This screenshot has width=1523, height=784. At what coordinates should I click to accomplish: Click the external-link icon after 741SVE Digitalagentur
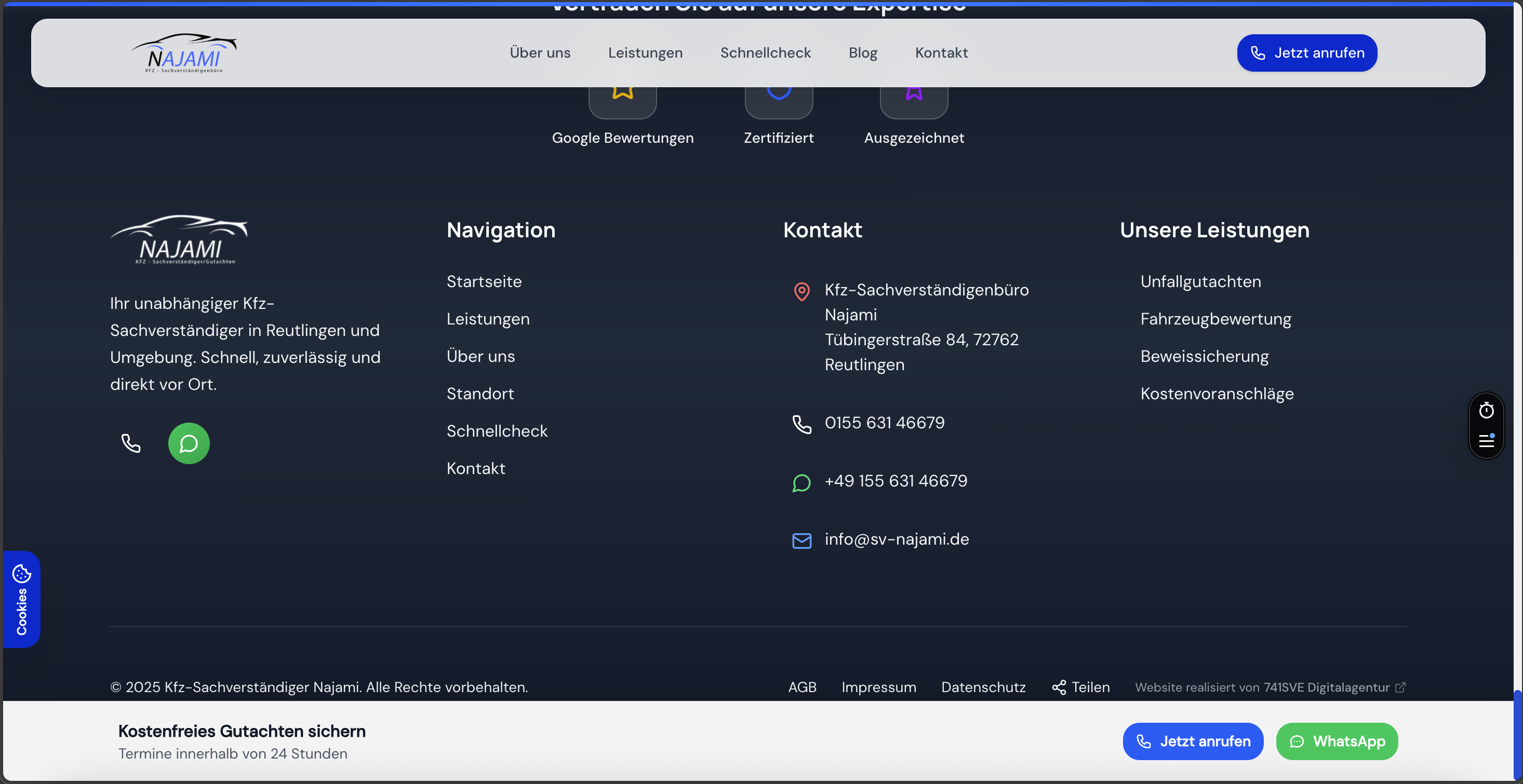pyautogui.click(x=1401, y=687)
